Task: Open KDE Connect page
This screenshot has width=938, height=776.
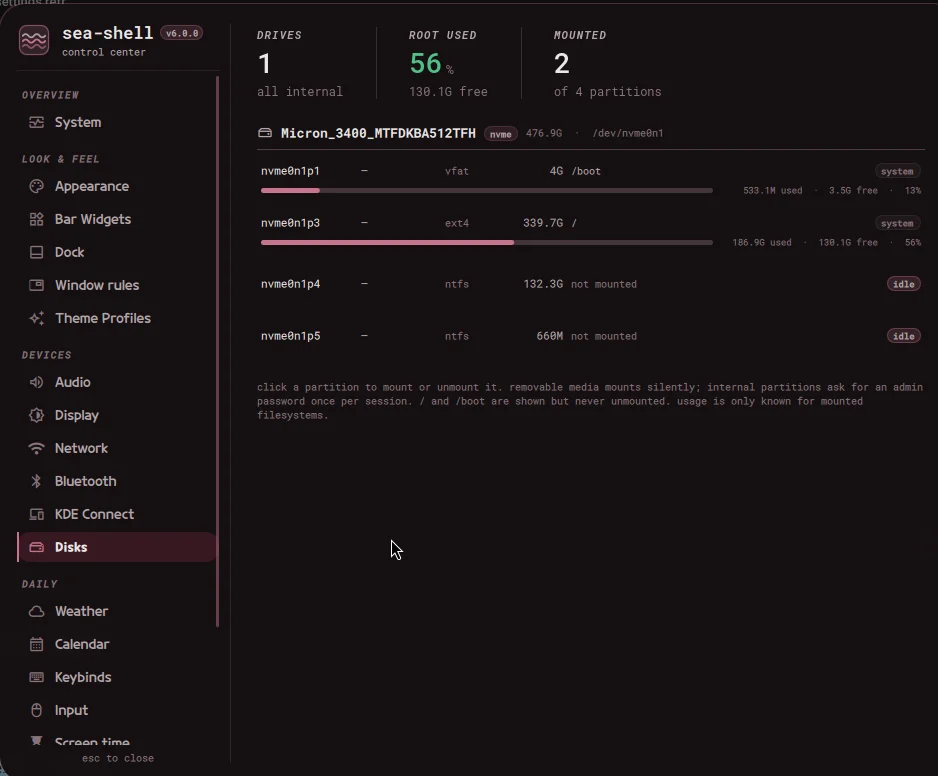Action: coord(117,514)
